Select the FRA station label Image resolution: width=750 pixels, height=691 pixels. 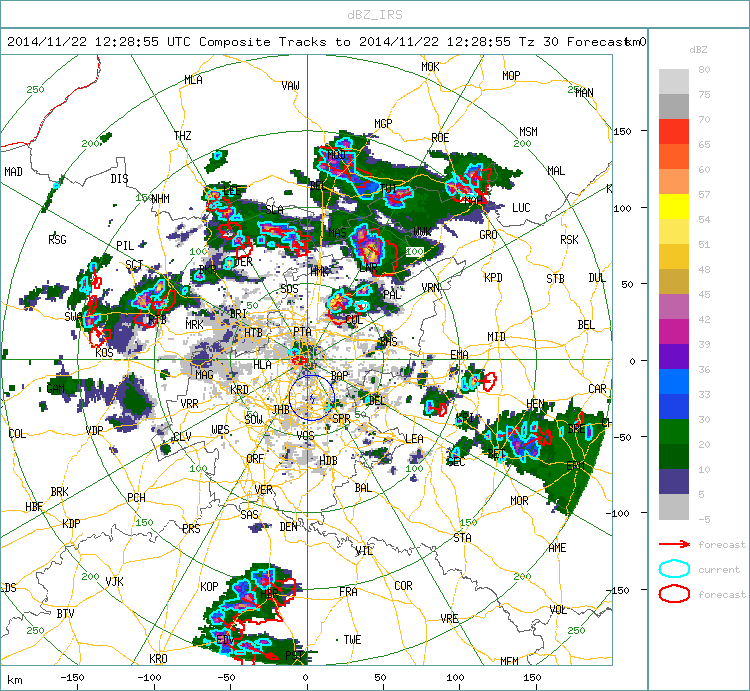[348, 592]
